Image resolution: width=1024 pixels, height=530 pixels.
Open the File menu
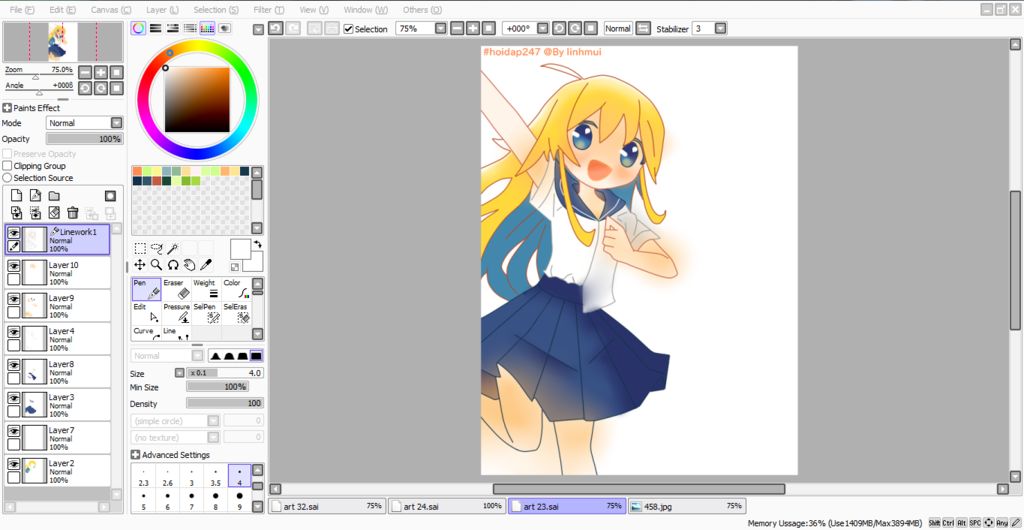(x=23, y=10)
